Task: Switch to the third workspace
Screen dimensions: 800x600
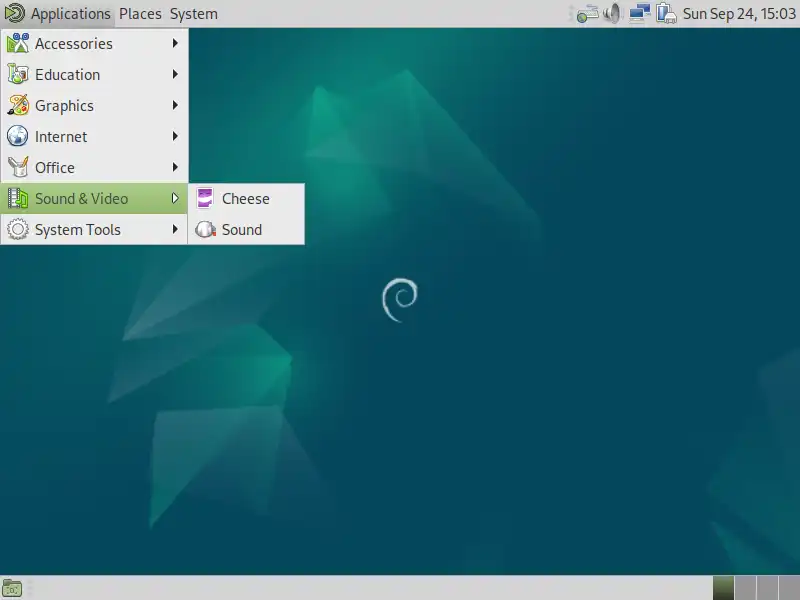Action: (x=768, y=588)
